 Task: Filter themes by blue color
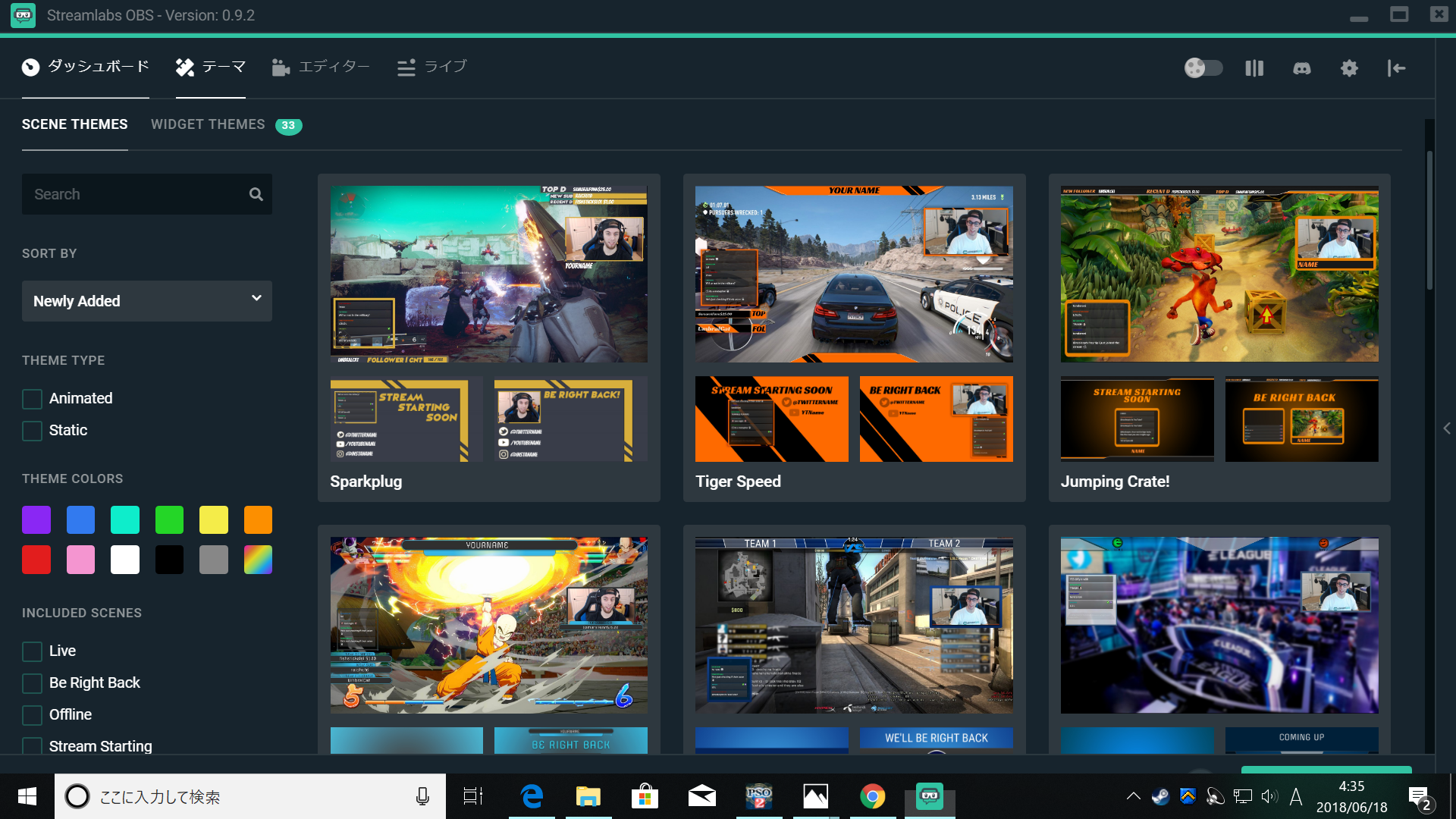click(x=80, y=520)
